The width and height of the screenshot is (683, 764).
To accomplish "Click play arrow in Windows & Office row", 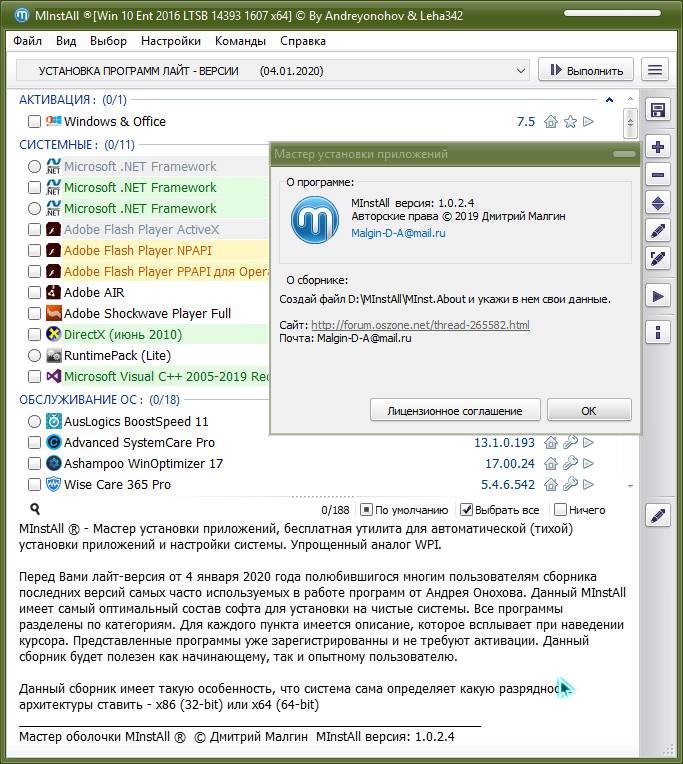I will [x=588, y=121].
